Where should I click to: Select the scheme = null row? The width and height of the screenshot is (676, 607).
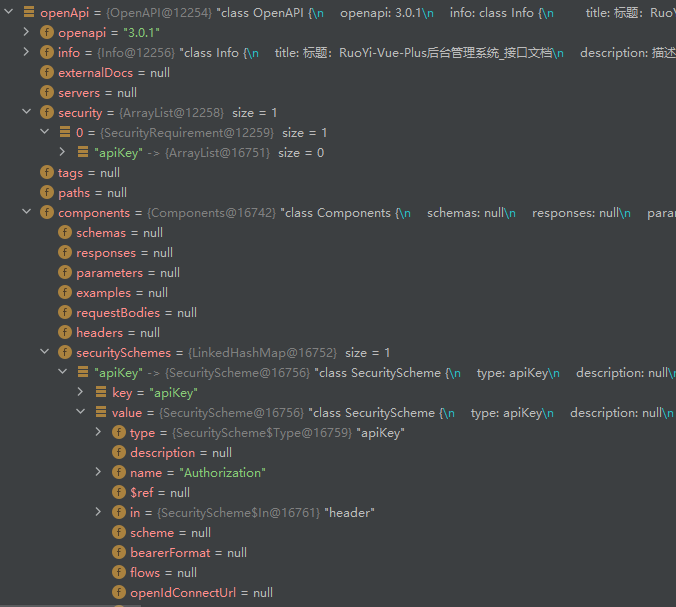point(338,532)
